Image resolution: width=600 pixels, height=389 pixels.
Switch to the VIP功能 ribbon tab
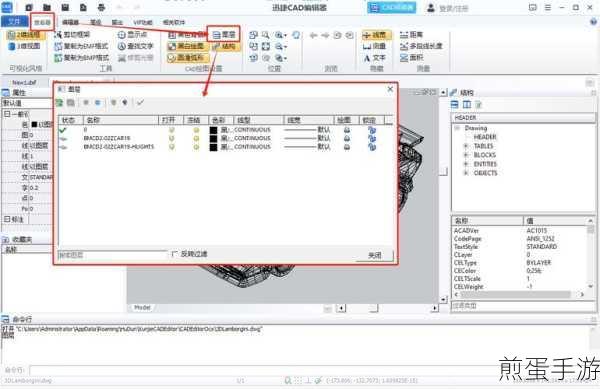pos(143,22)
